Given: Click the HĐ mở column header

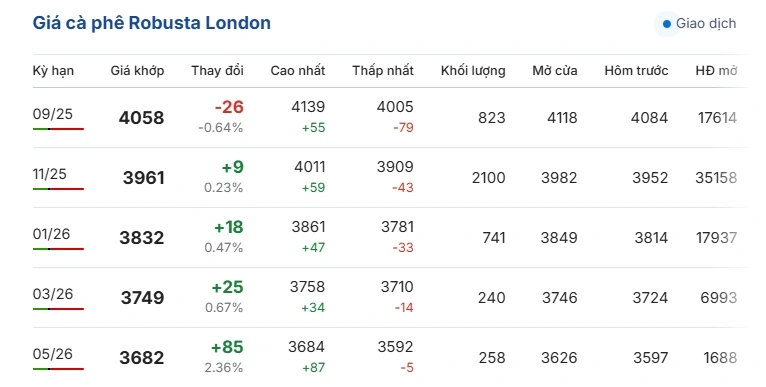Looking at the screenshot, I should (716, 71).
